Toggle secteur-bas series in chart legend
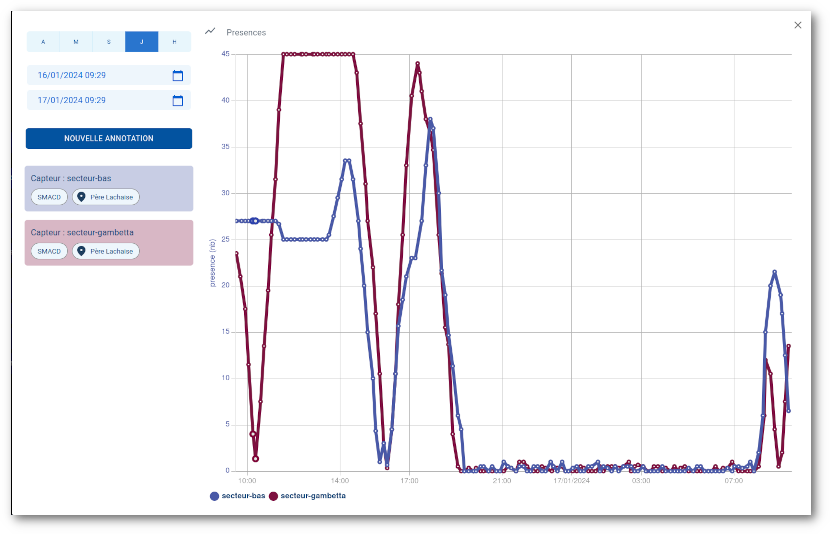This screenshot has width=830, height=534. (238, 496)
